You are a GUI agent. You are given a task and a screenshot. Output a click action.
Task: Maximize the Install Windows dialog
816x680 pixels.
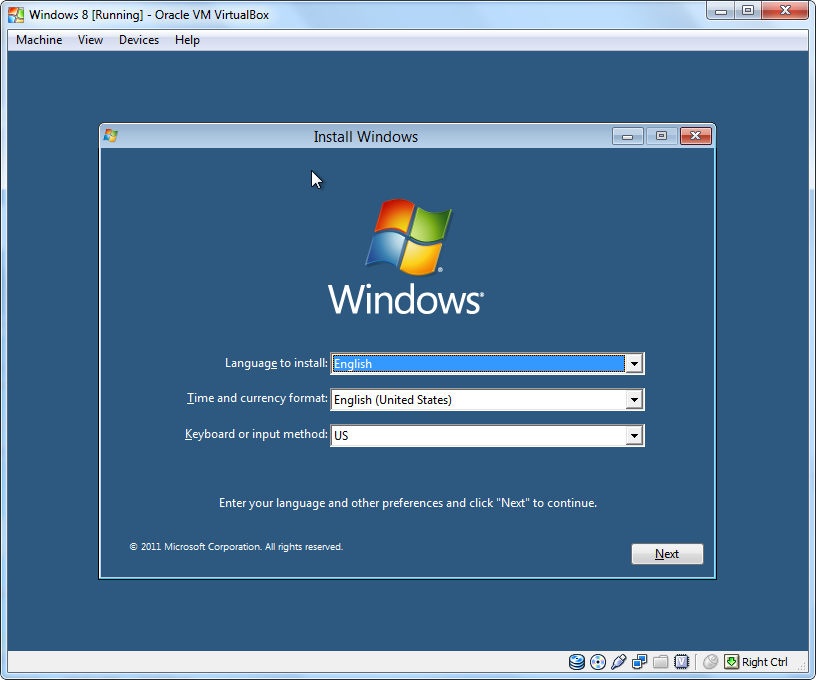[x=661, y=136]
